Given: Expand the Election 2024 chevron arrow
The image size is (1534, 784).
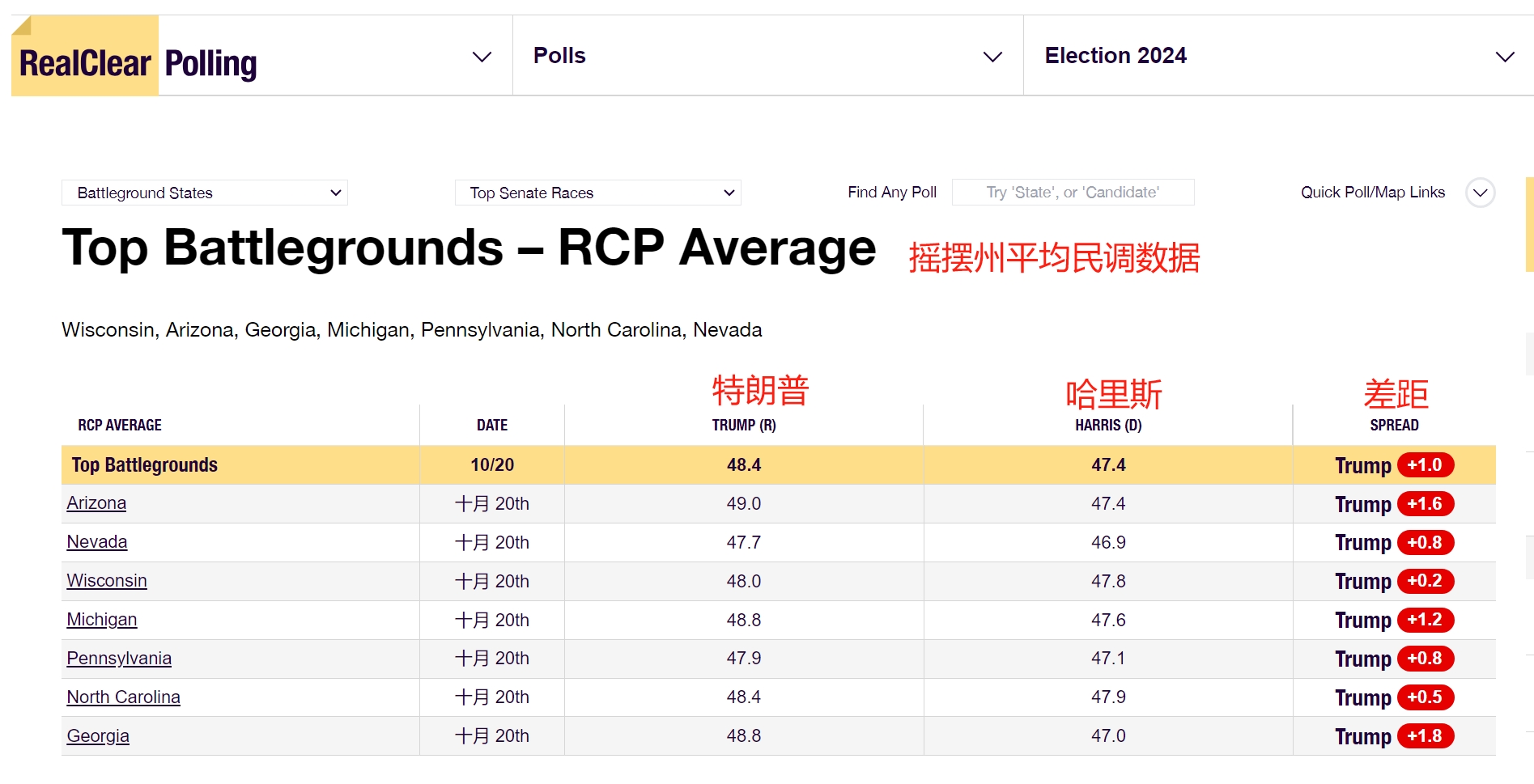Looking at the screenshot, I should 1505,57.
